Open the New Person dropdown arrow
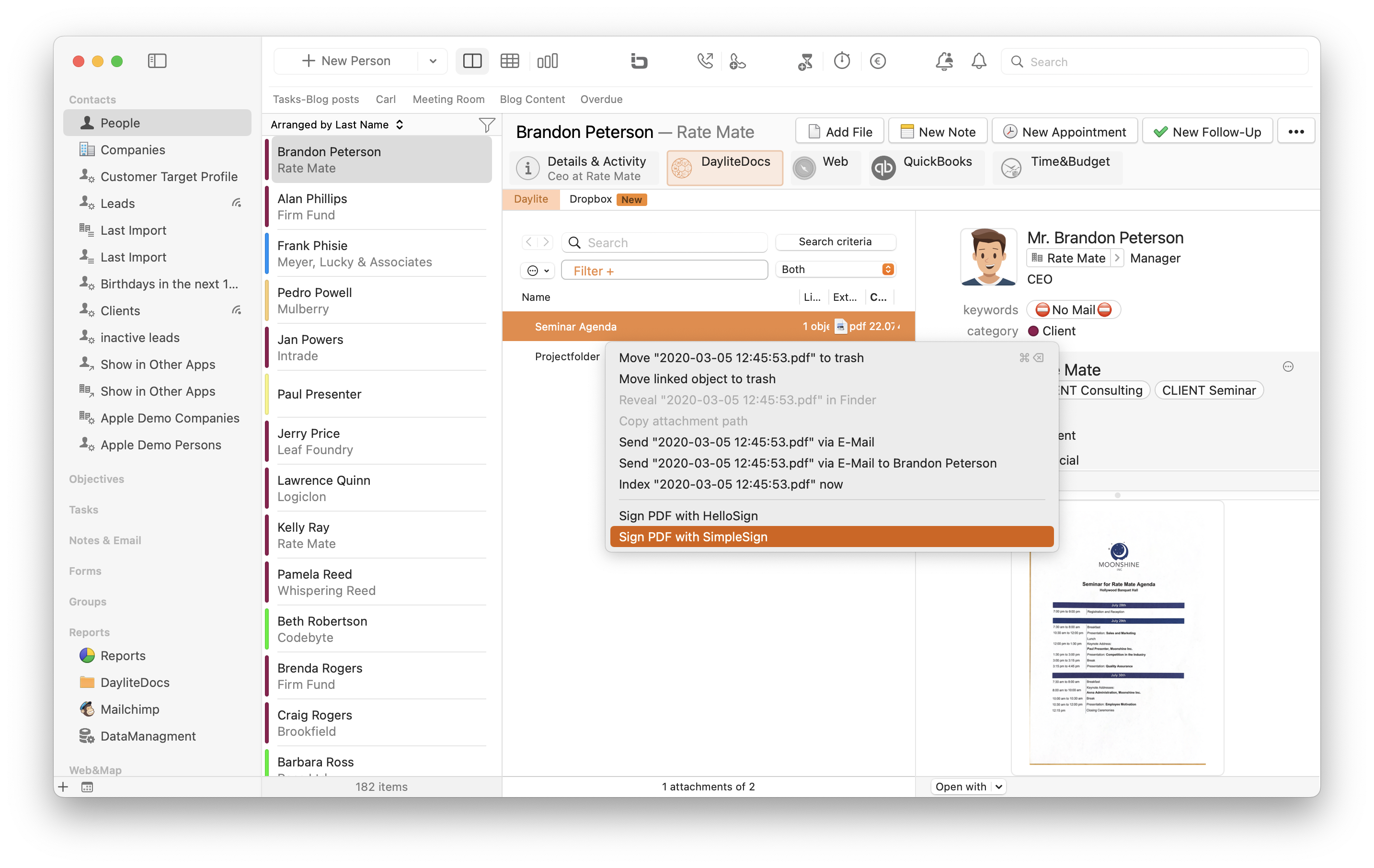Screen dimensions: 1374x868 point(433,61)
